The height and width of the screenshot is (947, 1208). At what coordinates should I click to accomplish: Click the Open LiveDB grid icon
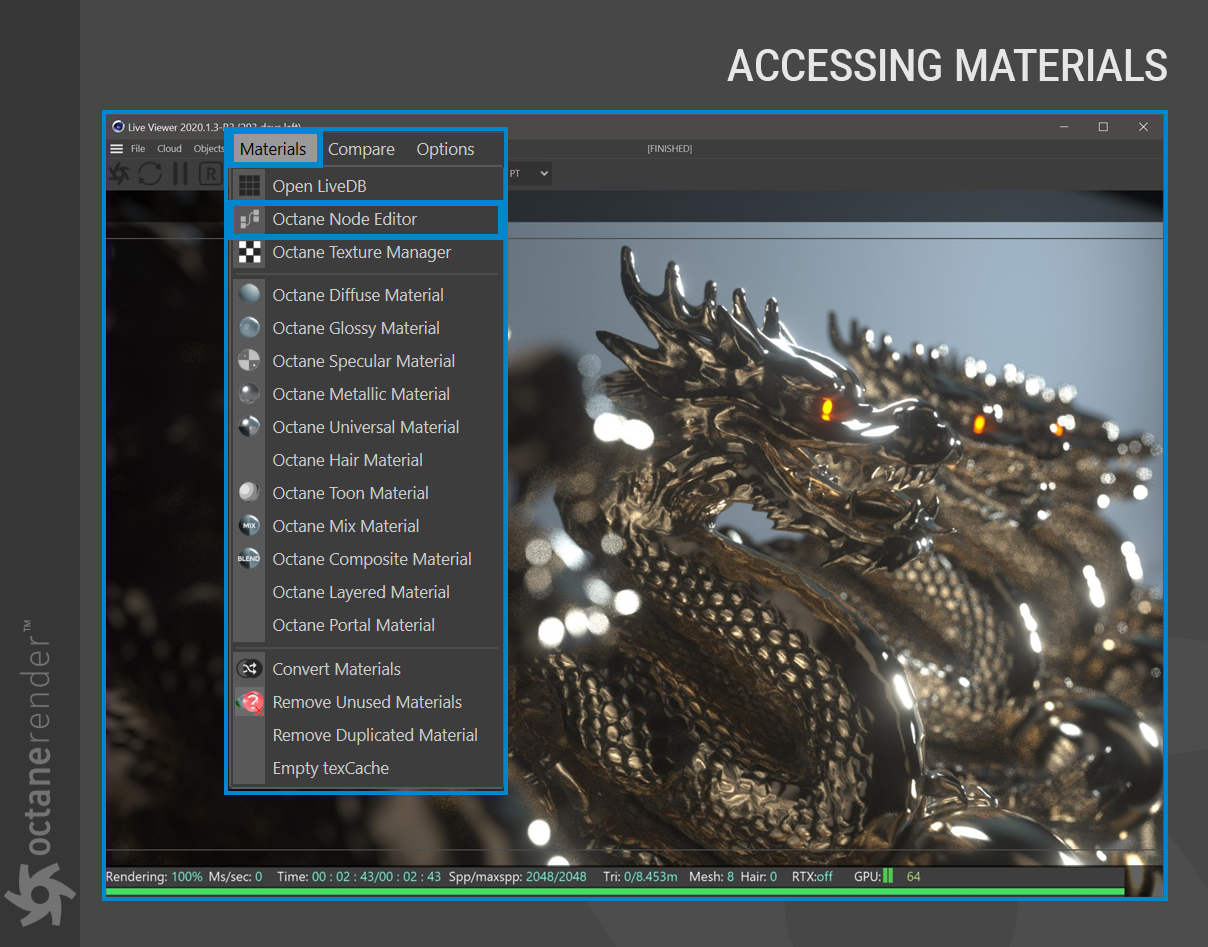click(250, 186)
